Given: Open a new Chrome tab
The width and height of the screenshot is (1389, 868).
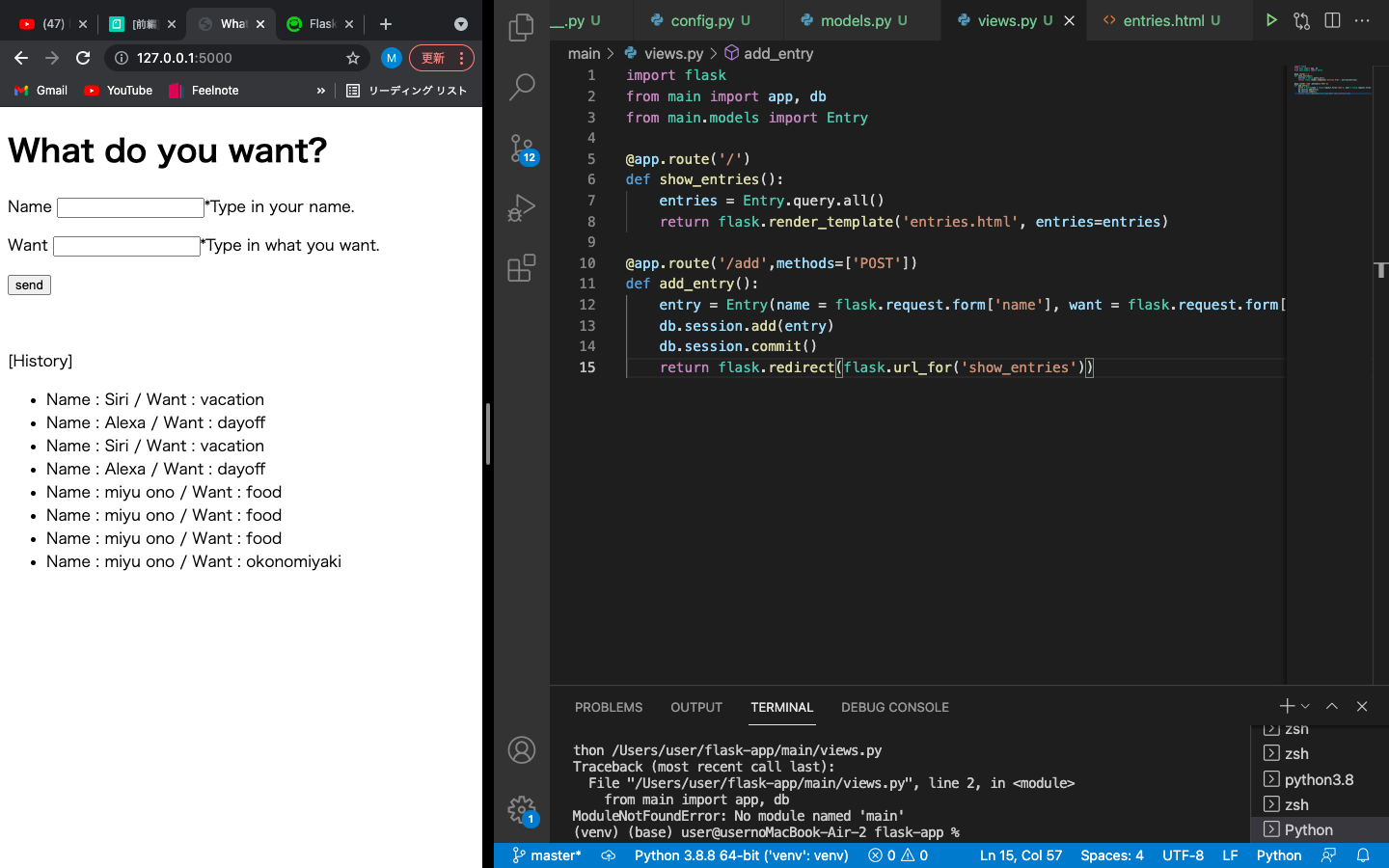Looking at the screenshot, I should coord(386,24).
